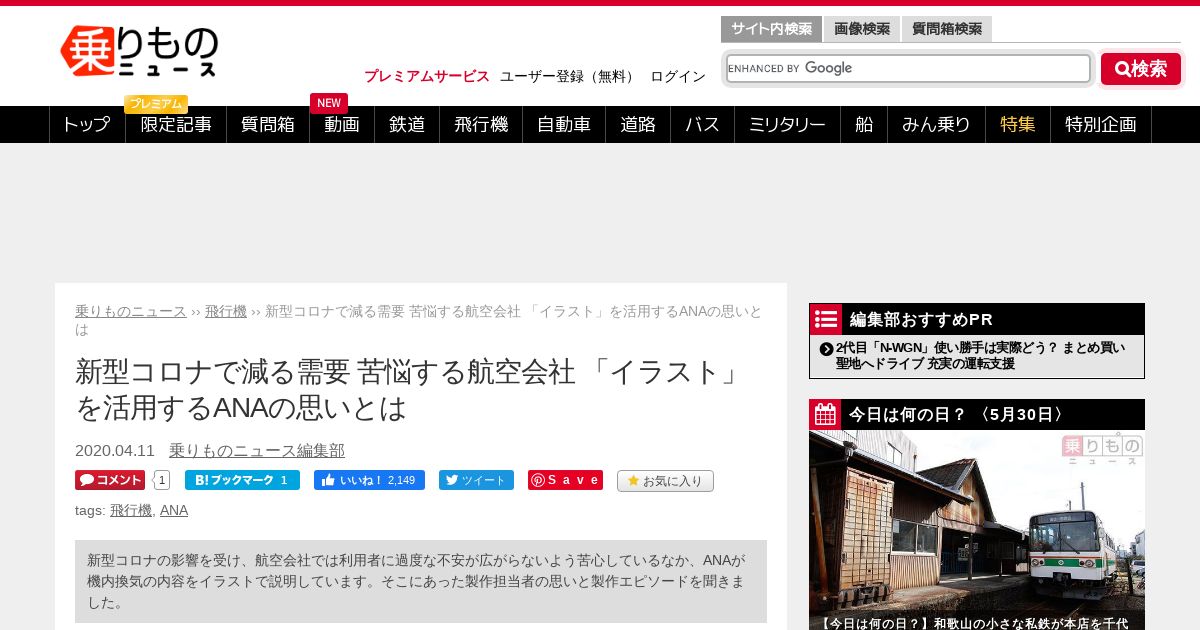
Task: Click the red コメント button
Action: click(x=110, y=480)
